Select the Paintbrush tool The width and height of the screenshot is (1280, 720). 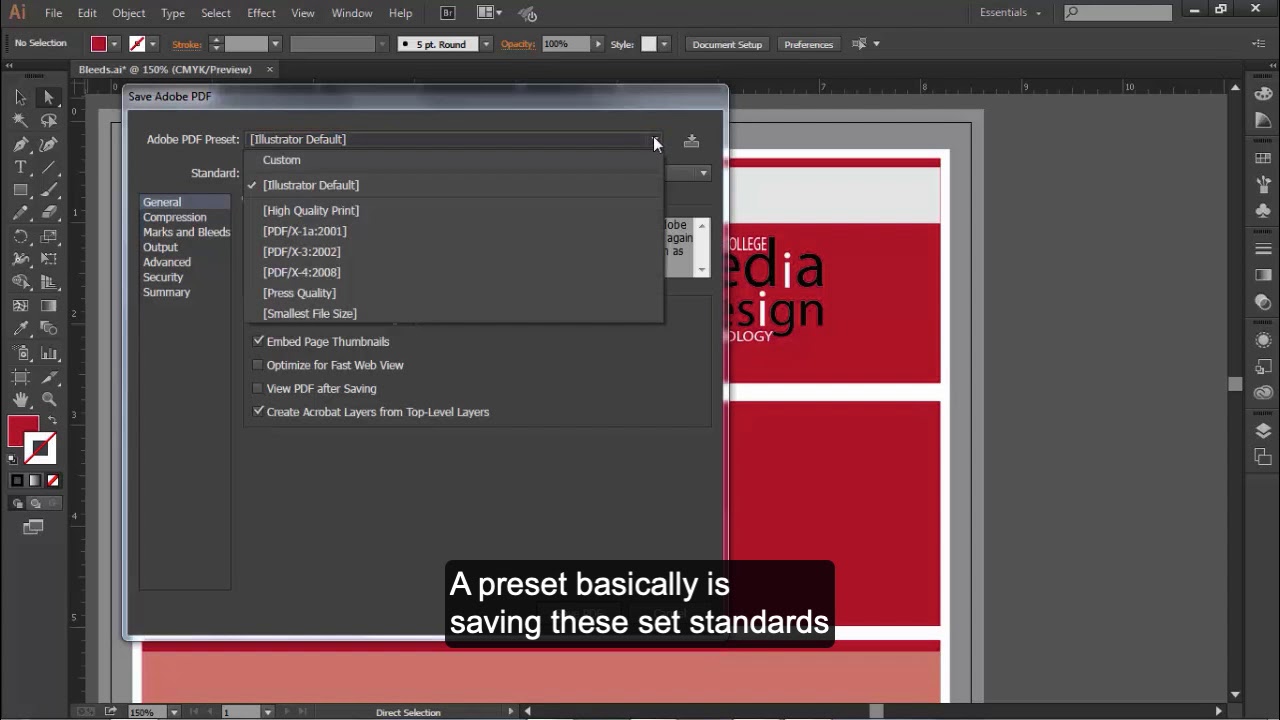[48, 190]
